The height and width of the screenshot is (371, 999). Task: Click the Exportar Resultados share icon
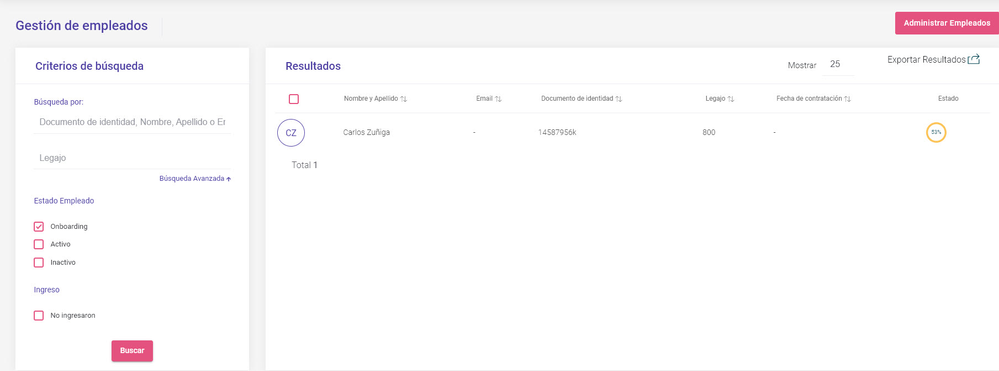(x=974, y=60)
